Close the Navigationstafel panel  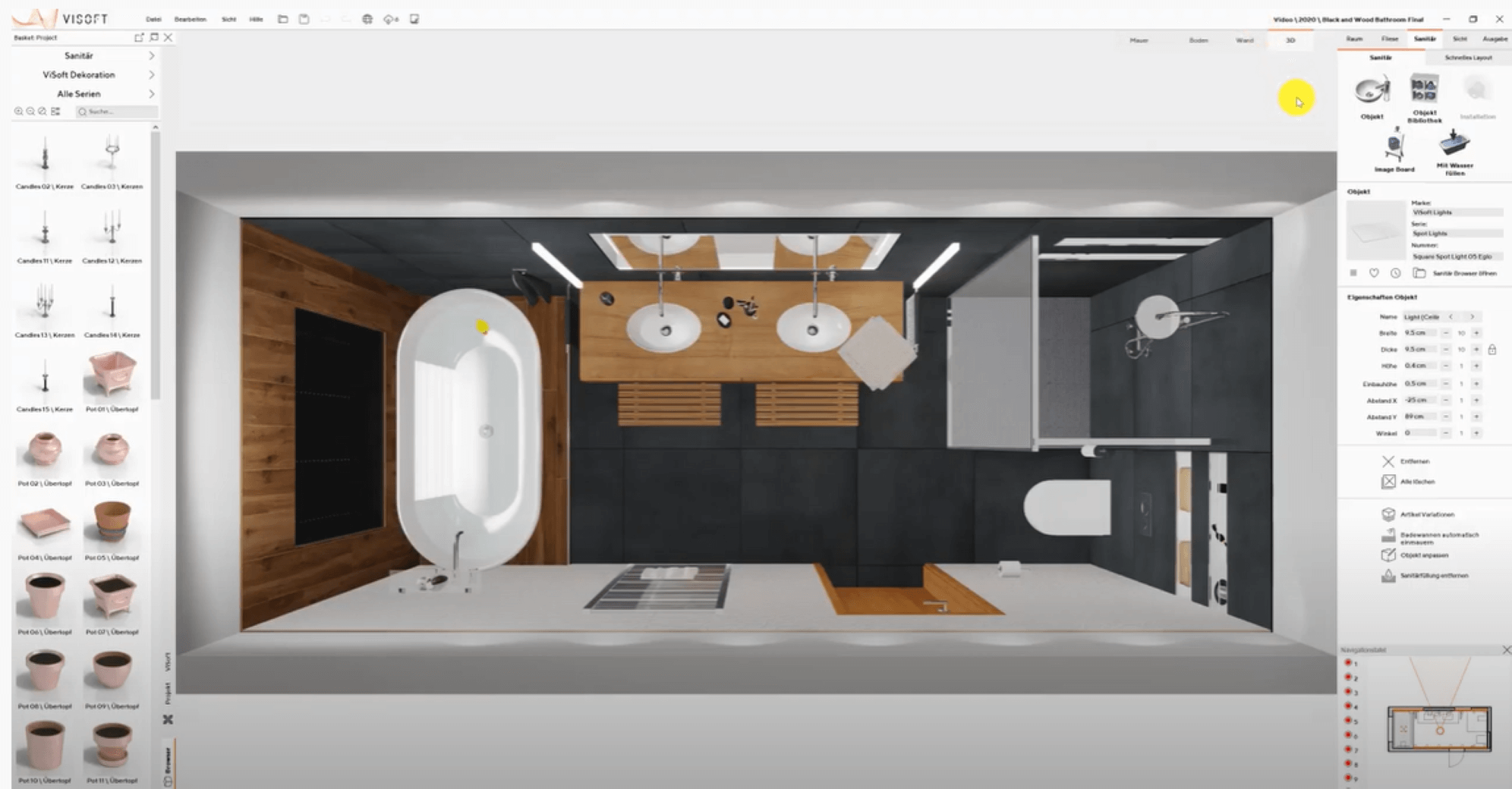[1507, 650]
